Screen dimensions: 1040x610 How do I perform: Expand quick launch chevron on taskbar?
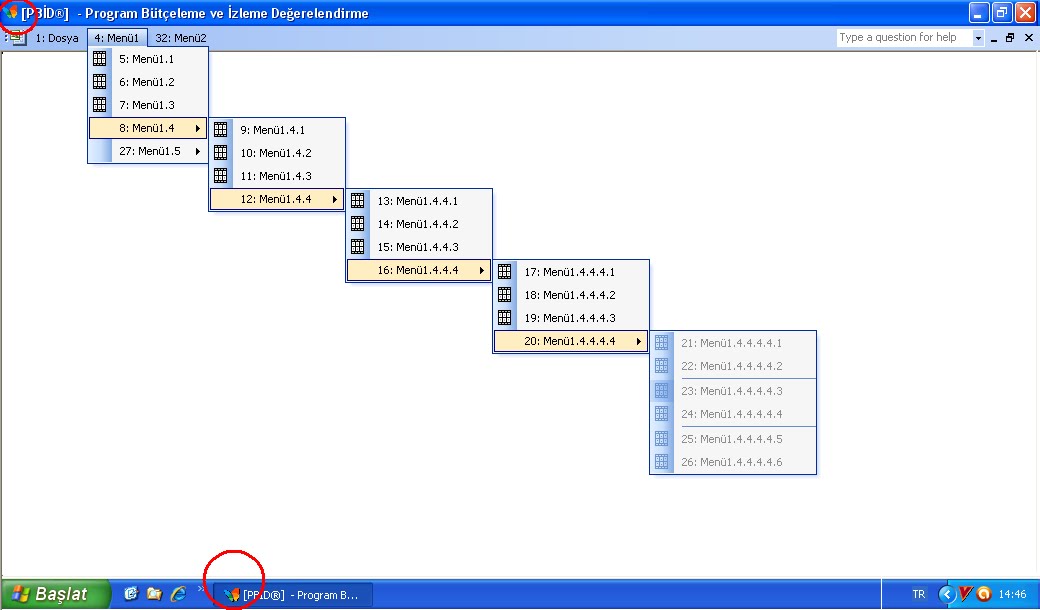201,588
